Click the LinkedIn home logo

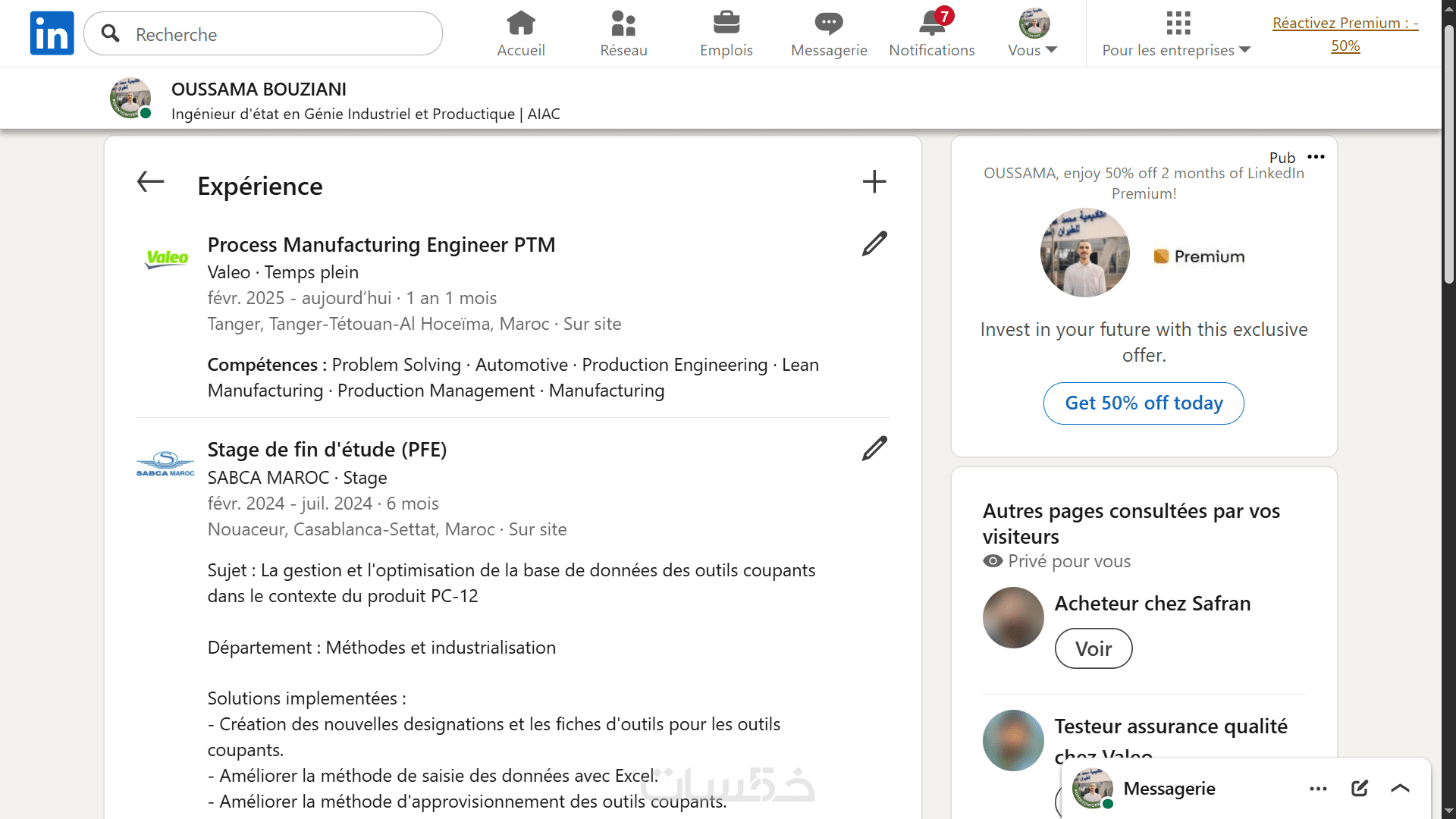click(52, 33)
